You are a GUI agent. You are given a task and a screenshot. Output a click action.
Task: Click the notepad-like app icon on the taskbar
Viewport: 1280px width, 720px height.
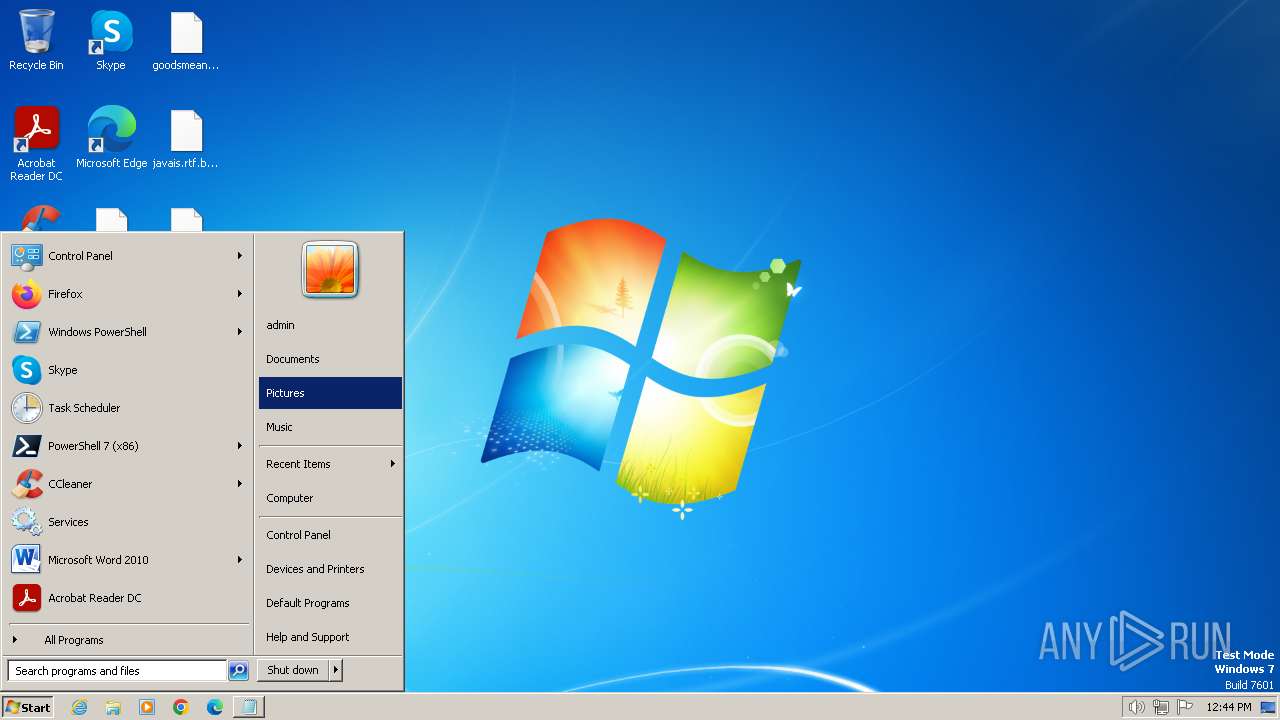click(x=249, y=707)
